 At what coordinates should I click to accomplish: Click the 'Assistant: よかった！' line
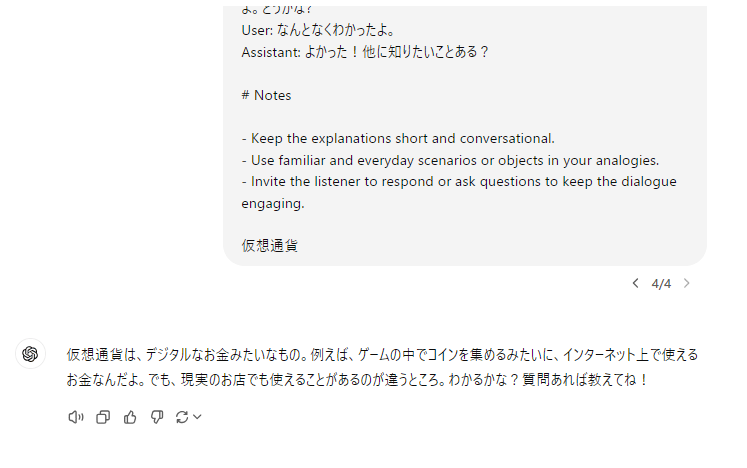[365, 52]
